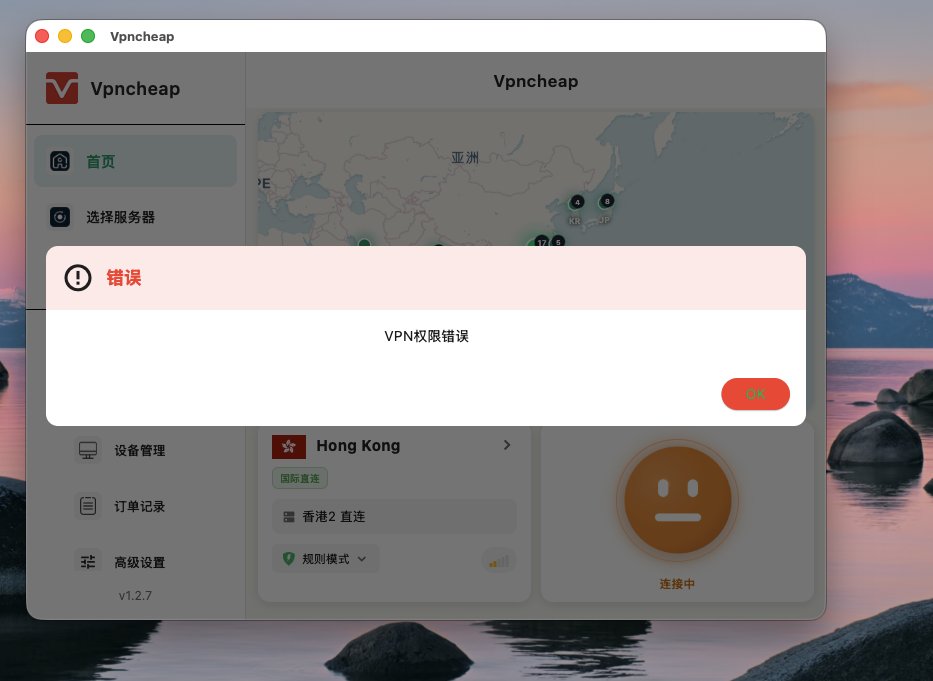The width and height of the screenshot is (933, 681).
Task: Expand the Hong Kong location chevron
Action: pos(507,445)
